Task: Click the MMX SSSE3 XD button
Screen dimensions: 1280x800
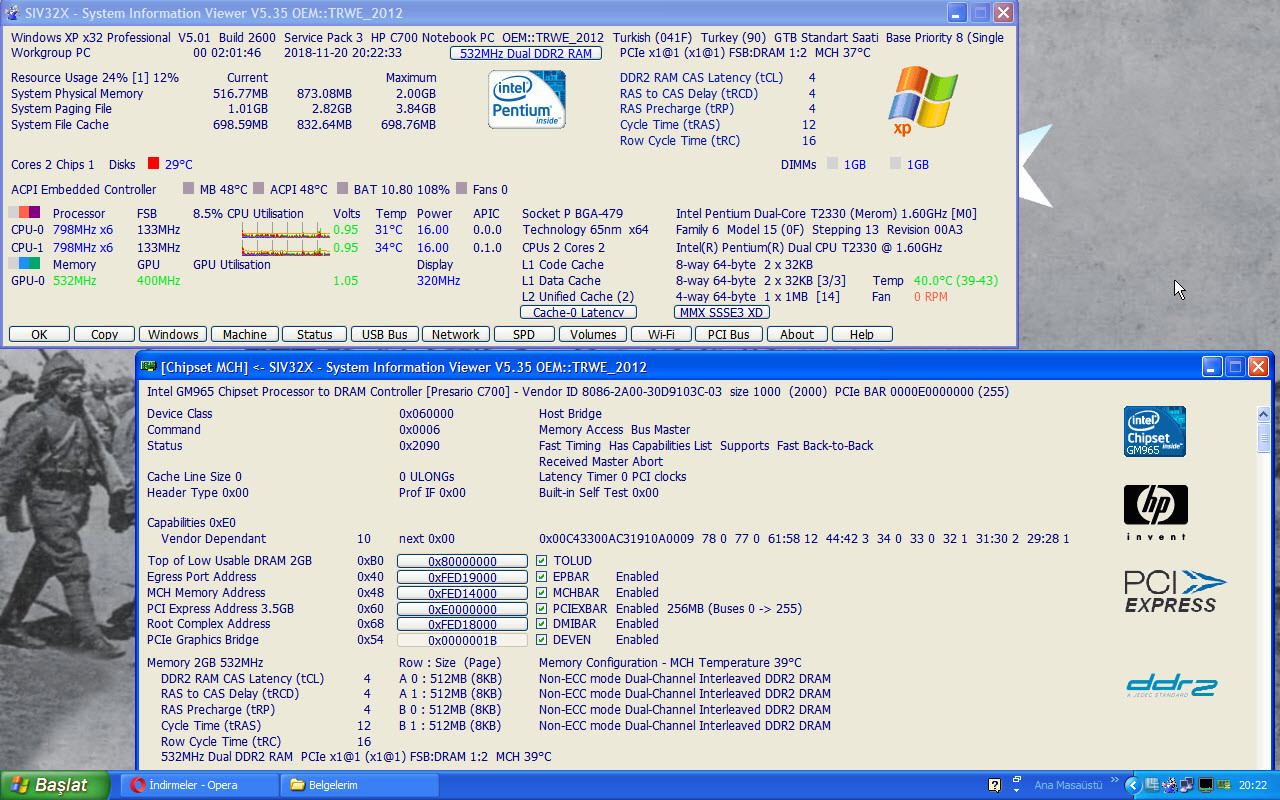Action: coord(721,313)
